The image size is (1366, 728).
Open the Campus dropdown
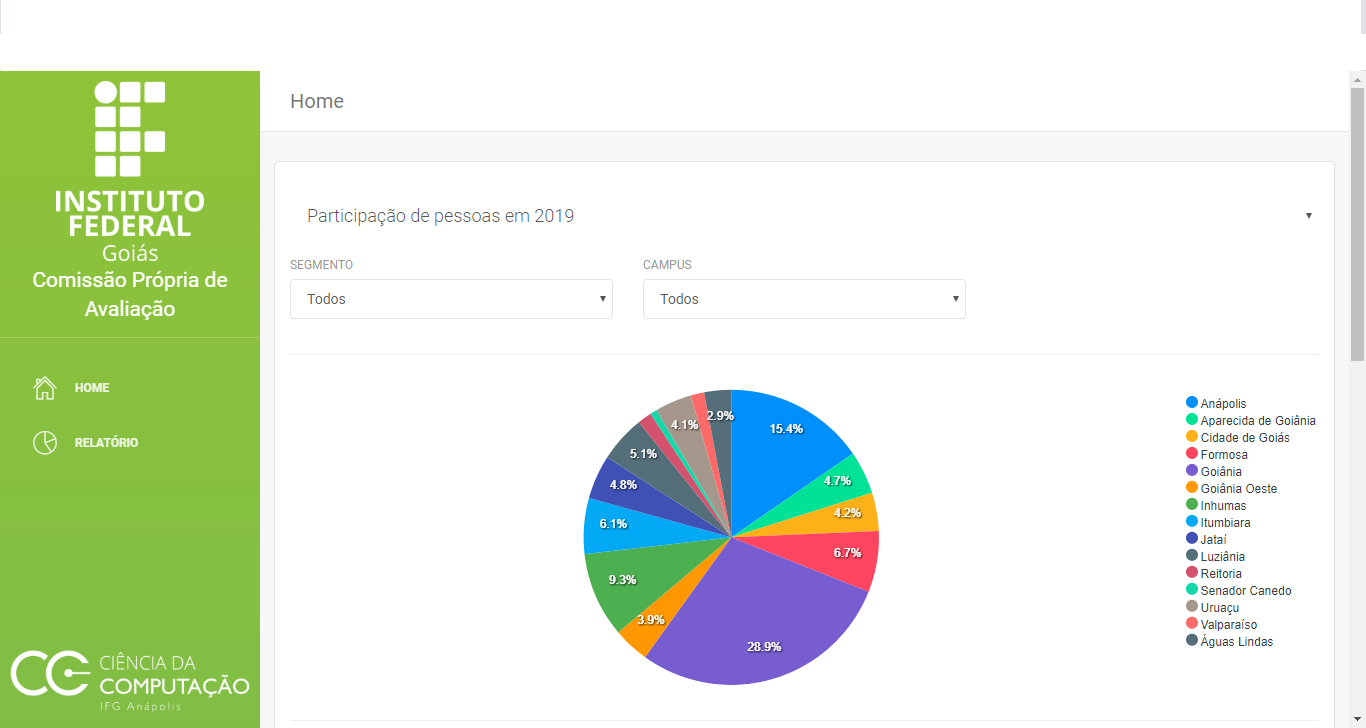[x=804, y=299]
